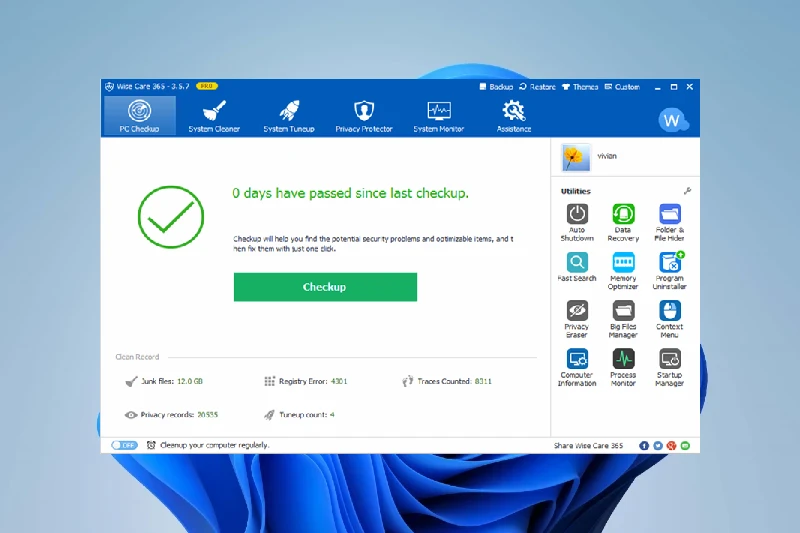Click the Backup option in title bar
The width and height of the screenshot is (800, 533).
point(496,87)
